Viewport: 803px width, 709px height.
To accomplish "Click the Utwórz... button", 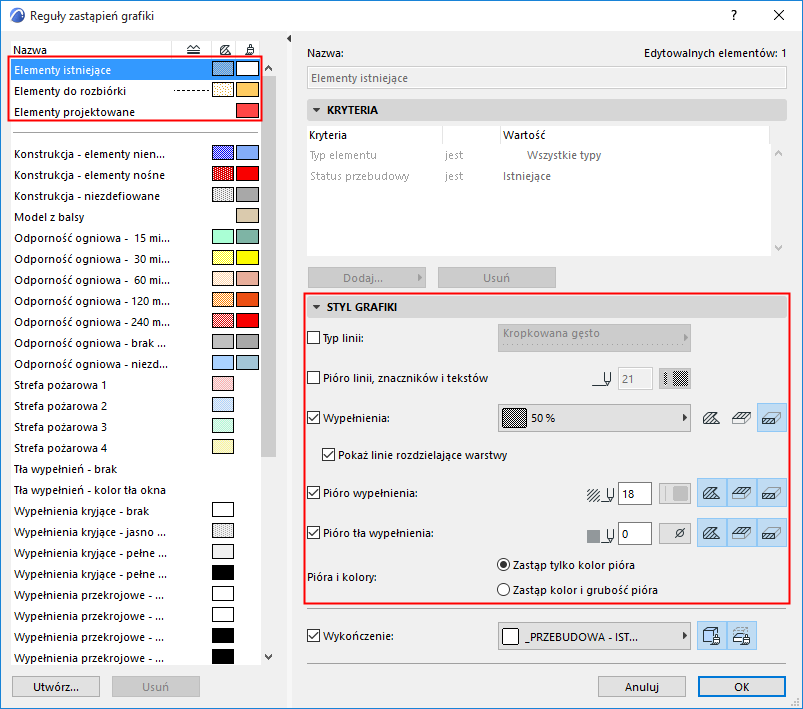I will click(56, 686).
